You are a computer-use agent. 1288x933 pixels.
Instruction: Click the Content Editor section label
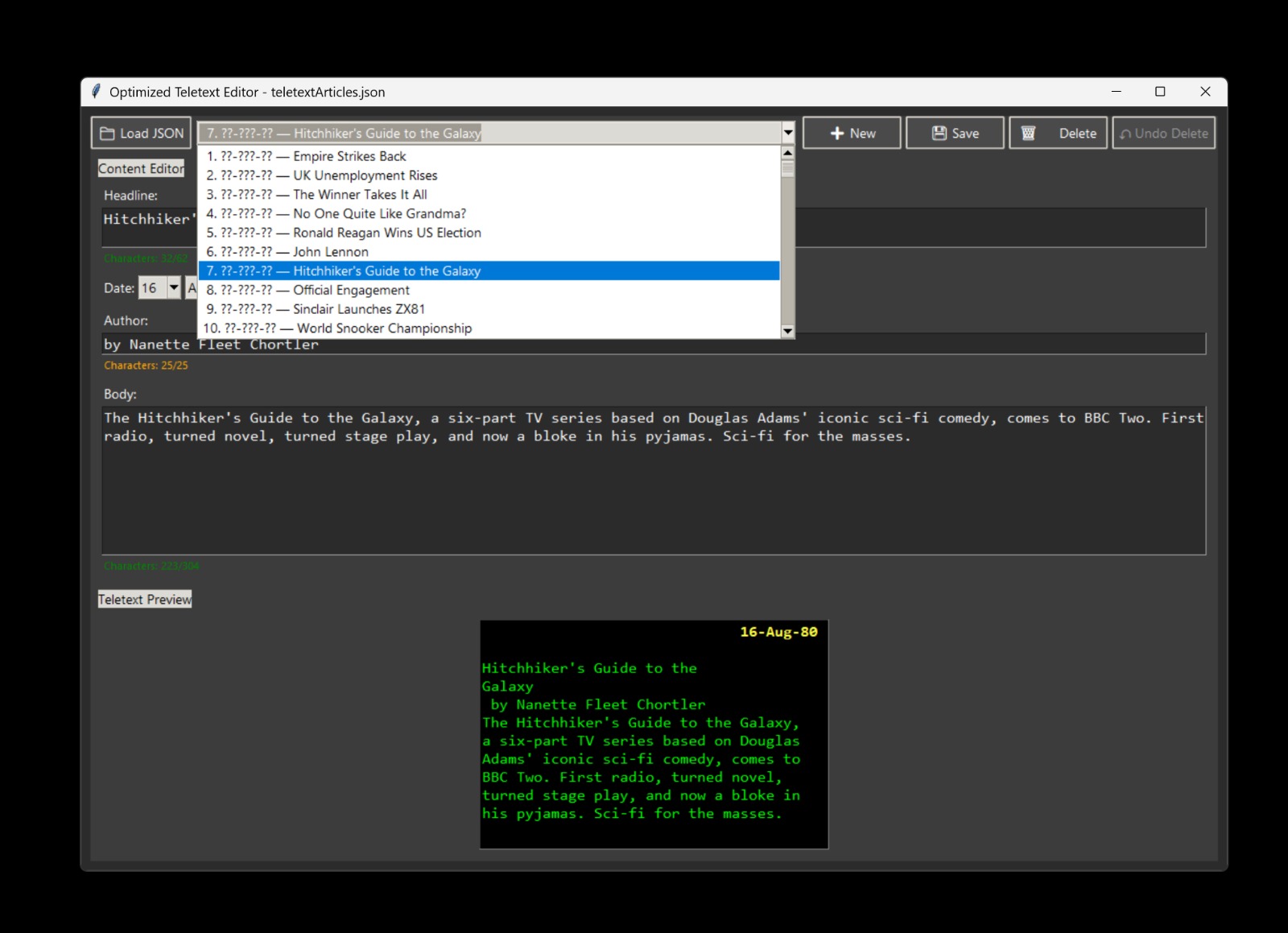pos(141,168)
